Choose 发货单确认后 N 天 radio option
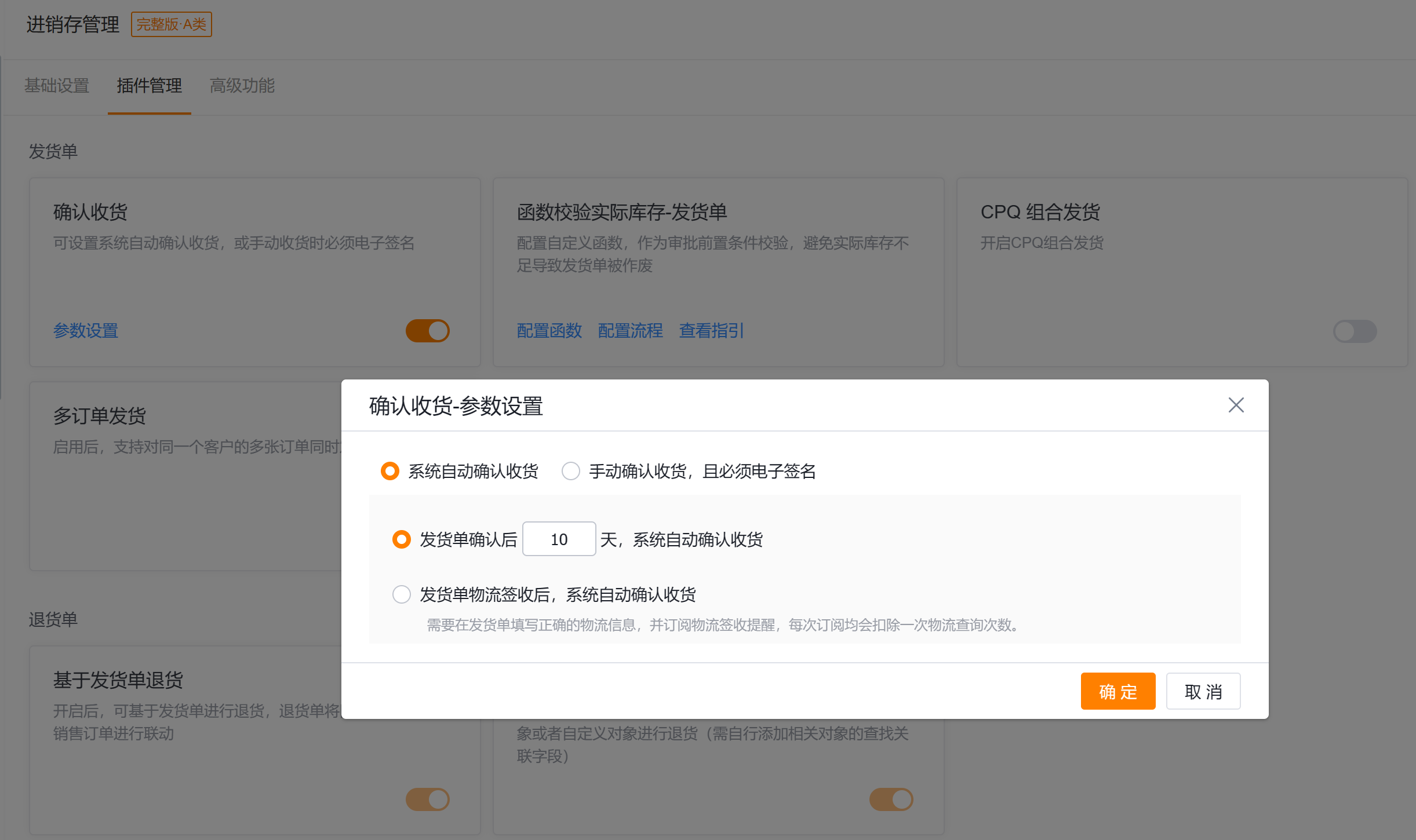This screenshot has width=1416, height=840. (401, 539)
